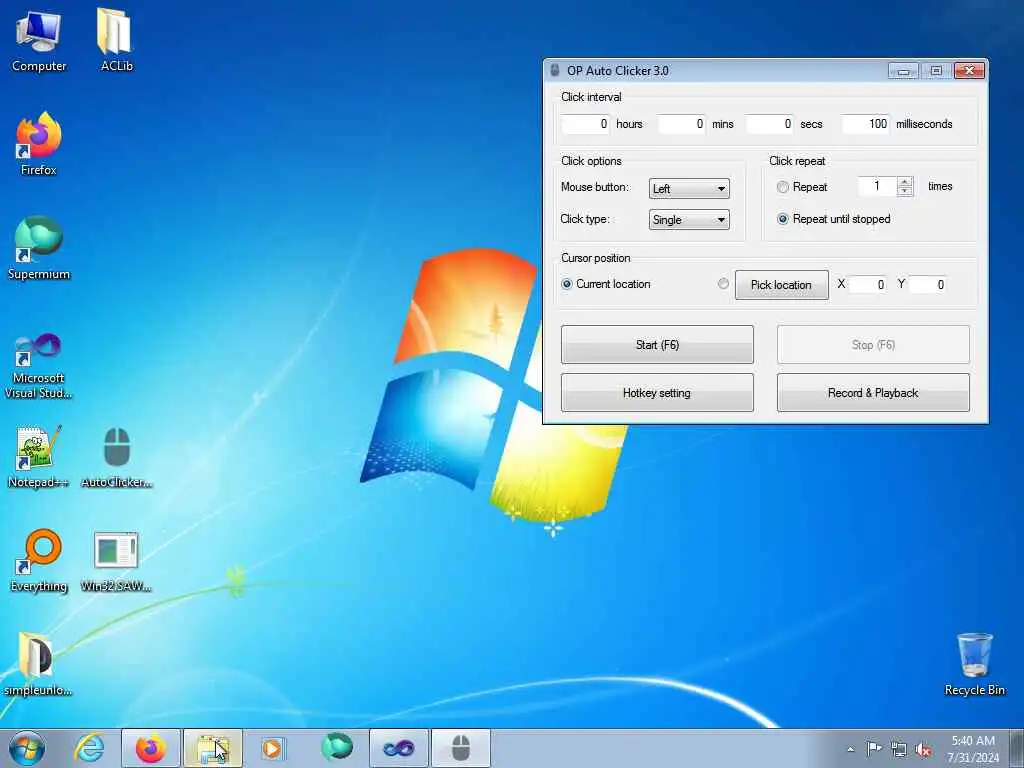Image resolution: width=1024 pixels, height=768 pixels.
Task: Open Windows Media Player from taskbar
Action: coord(272,748)
